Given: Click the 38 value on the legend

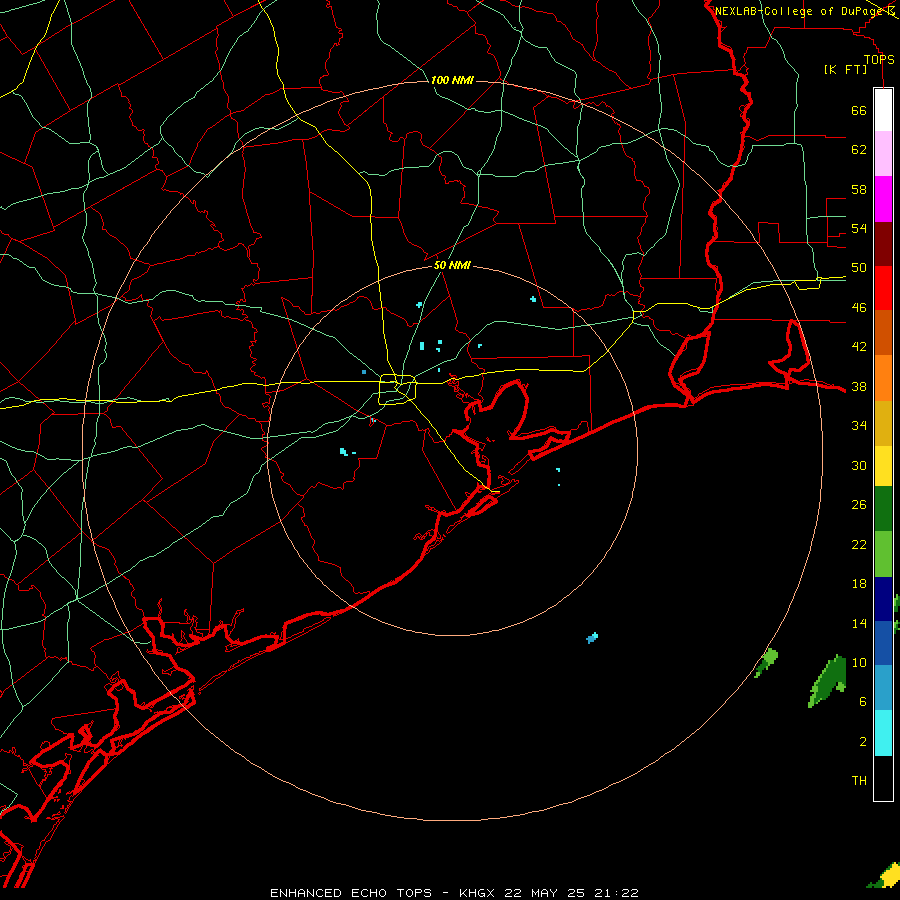Looking at the screenshot, I should pos(859,386).
